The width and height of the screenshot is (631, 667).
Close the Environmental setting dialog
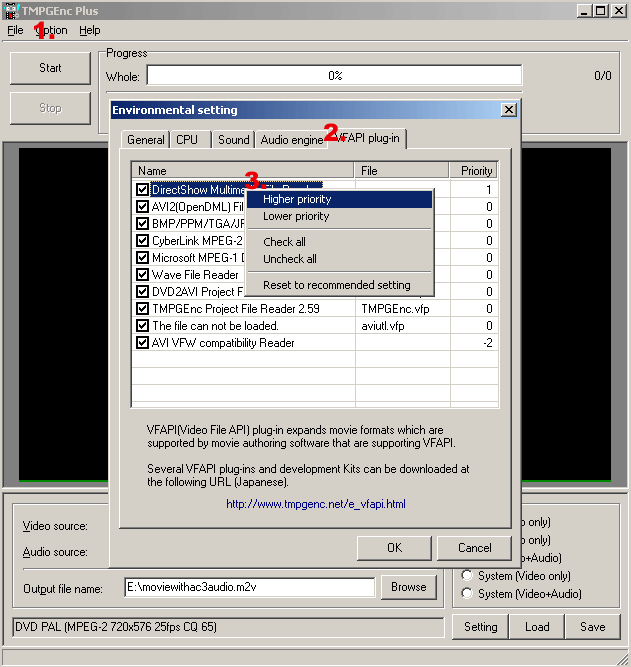[508, 110]
